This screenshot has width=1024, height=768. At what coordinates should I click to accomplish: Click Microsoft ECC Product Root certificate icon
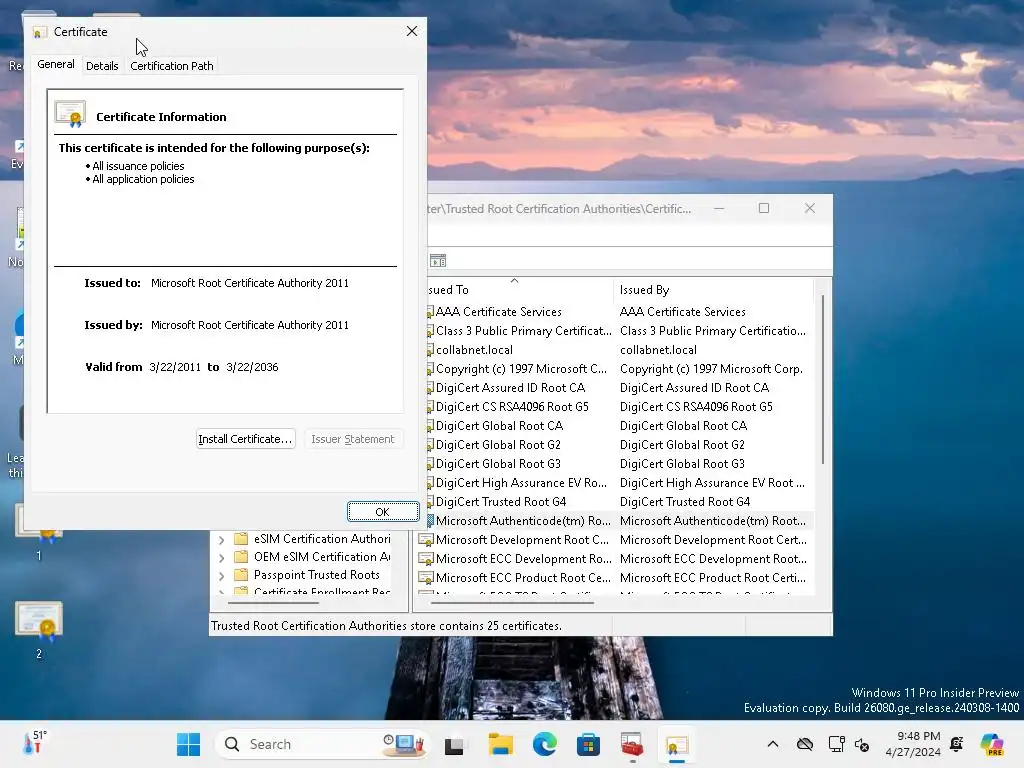coord(426,578)
